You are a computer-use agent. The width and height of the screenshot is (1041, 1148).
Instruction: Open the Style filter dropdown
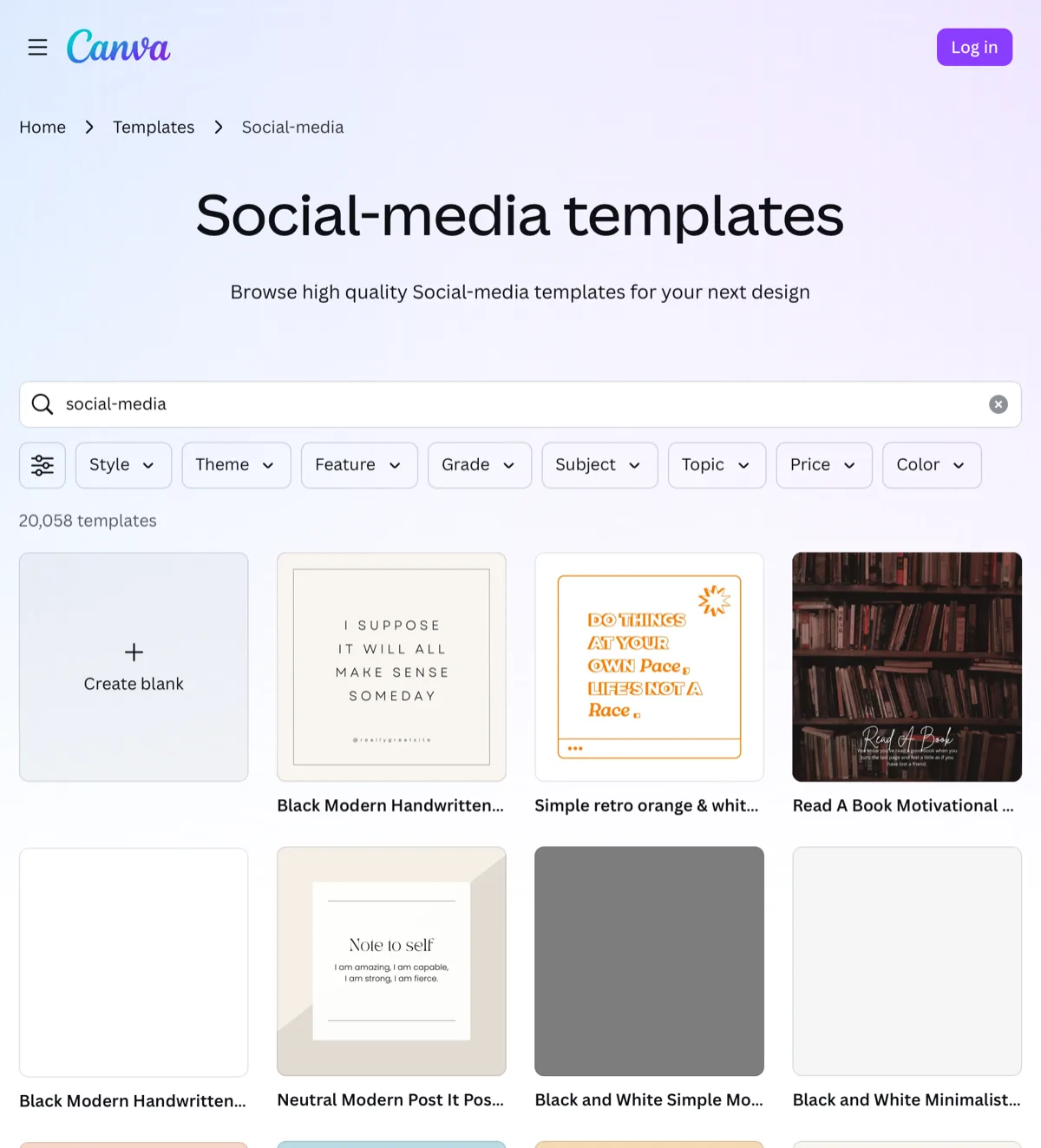(x=122, y=465)
